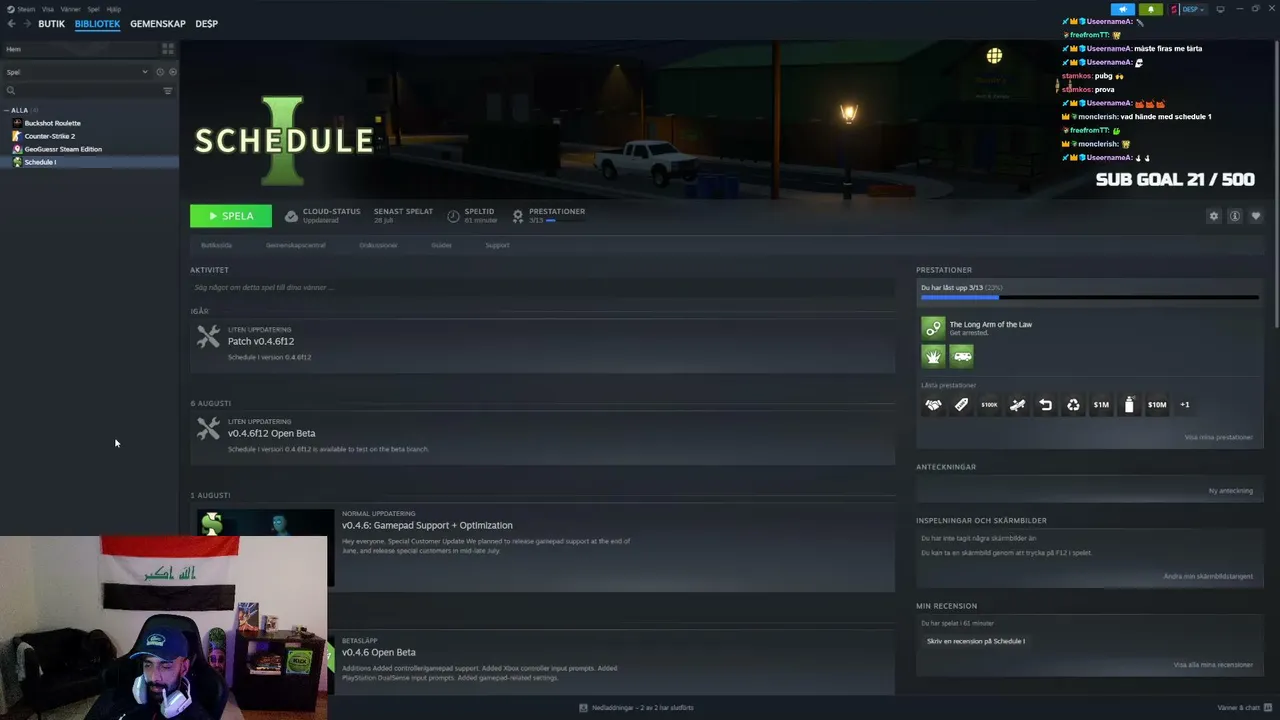Viewport: 1280px width, 720px height.
Task: Click the activity status input field
Action: 542,288
